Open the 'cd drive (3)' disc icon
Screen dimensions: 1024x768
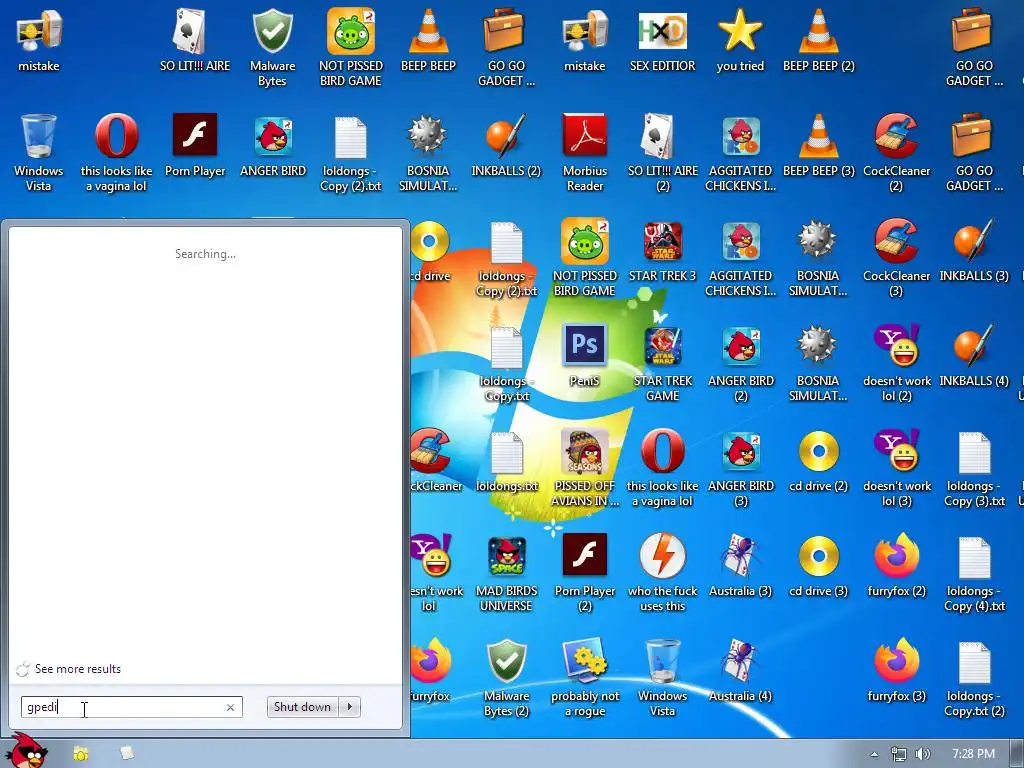pyautogui.click(x=818, y=565)
